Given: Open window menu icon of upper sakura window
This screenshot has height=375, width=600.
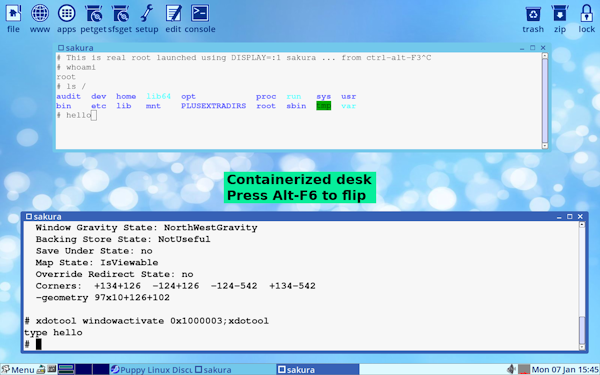Looking at the screenshot, I should coord(61,48).
